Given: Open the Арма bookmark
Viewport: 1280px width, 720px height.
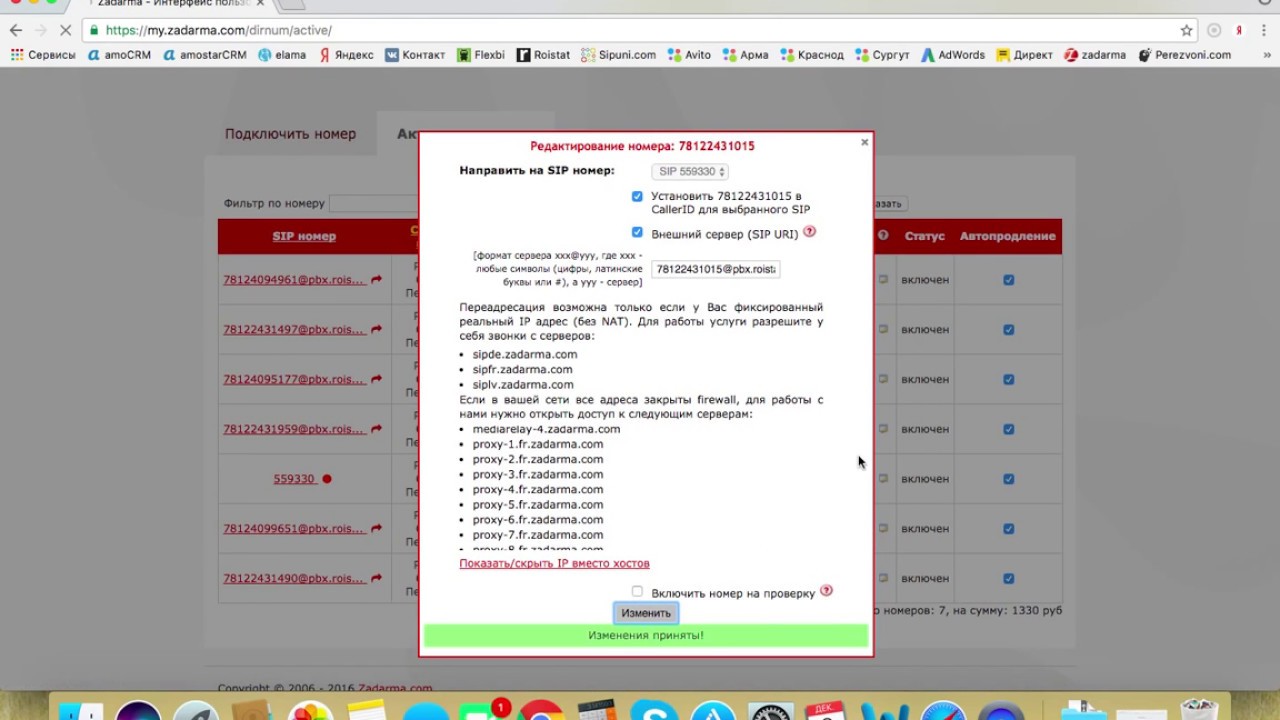Looking at the screenshot, I should 745,55.
